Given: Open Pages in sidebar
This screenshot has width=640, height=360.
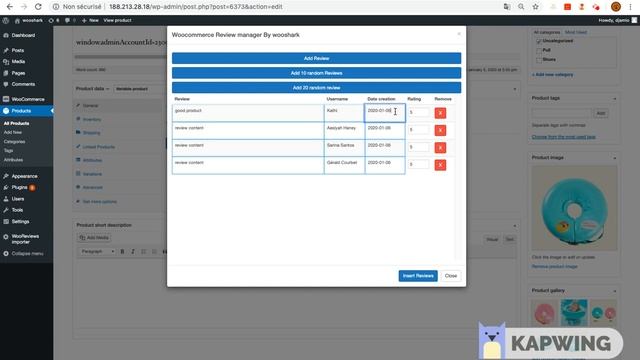Looking at the screenshot, I should click(x=18, y=73).
